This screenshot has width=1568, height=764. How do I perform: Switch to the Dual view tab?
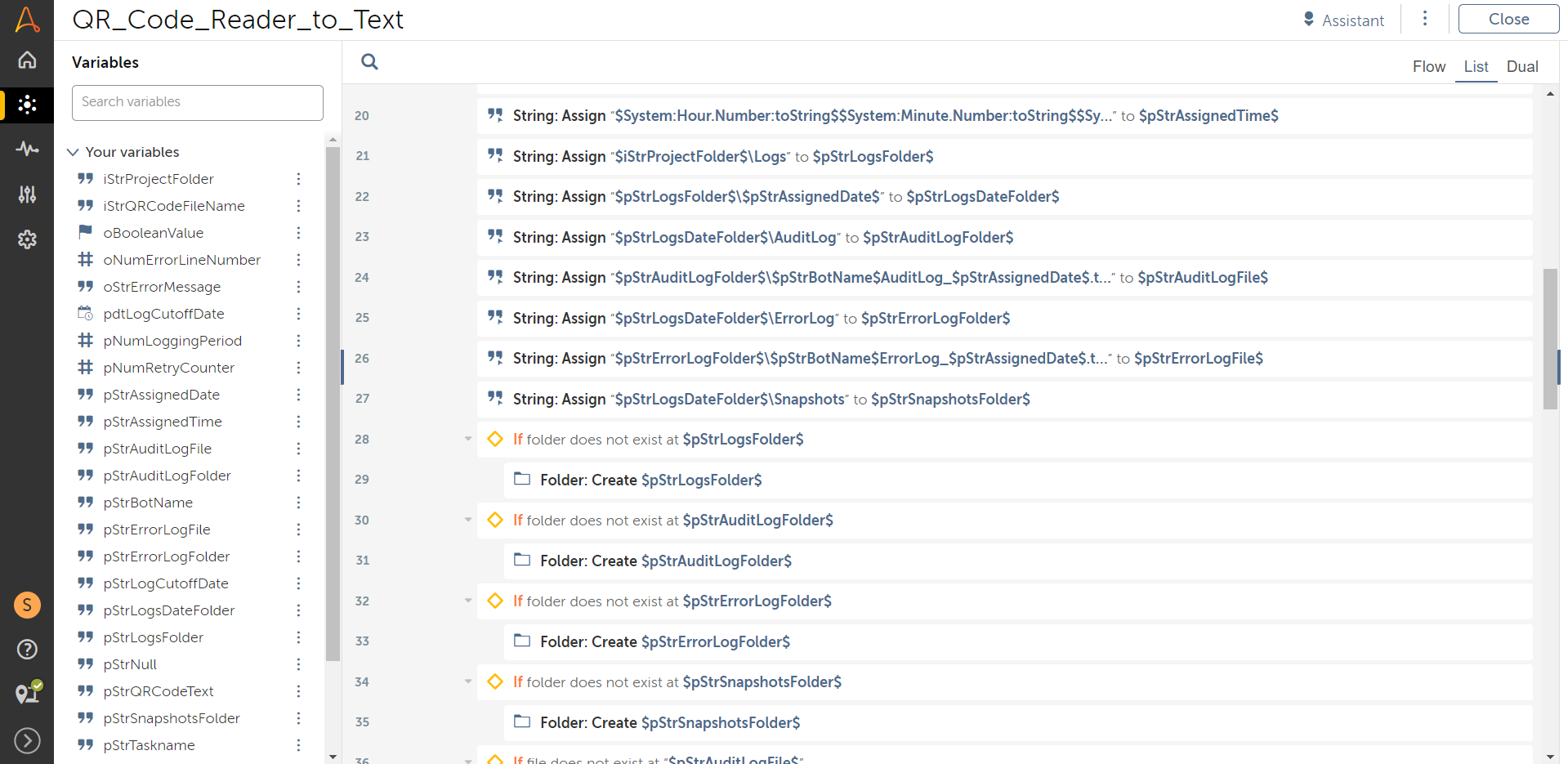point(1521,66)
